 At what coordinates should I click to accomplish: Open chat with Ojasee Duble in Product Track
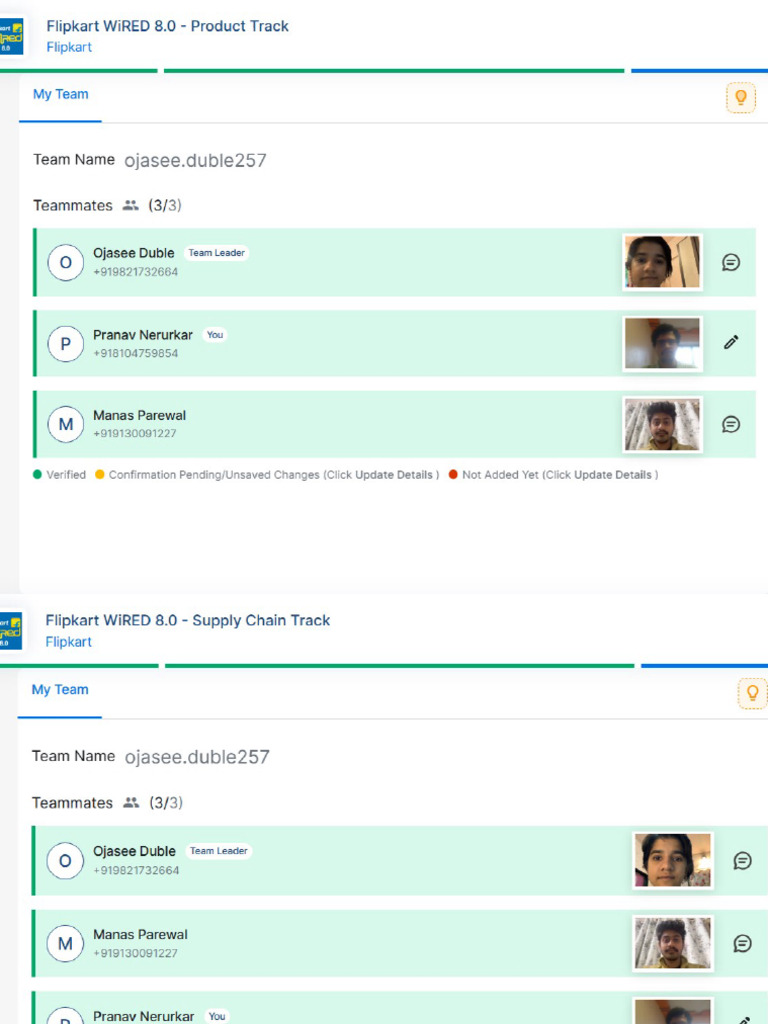[731, 262]
